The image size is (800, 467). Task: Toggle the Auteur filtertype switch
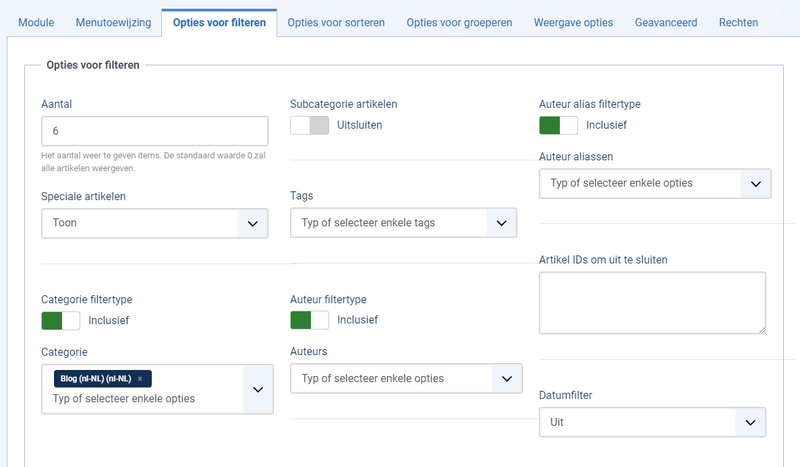(310, 320)
